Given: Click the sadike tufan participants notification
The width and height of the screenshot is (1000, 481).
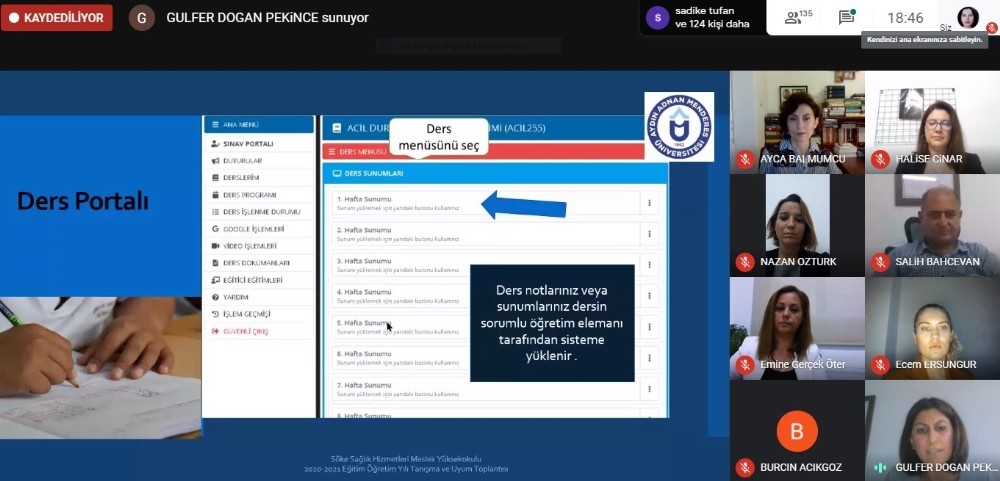Looking at the screenshot, I should (x=700, y=17).
